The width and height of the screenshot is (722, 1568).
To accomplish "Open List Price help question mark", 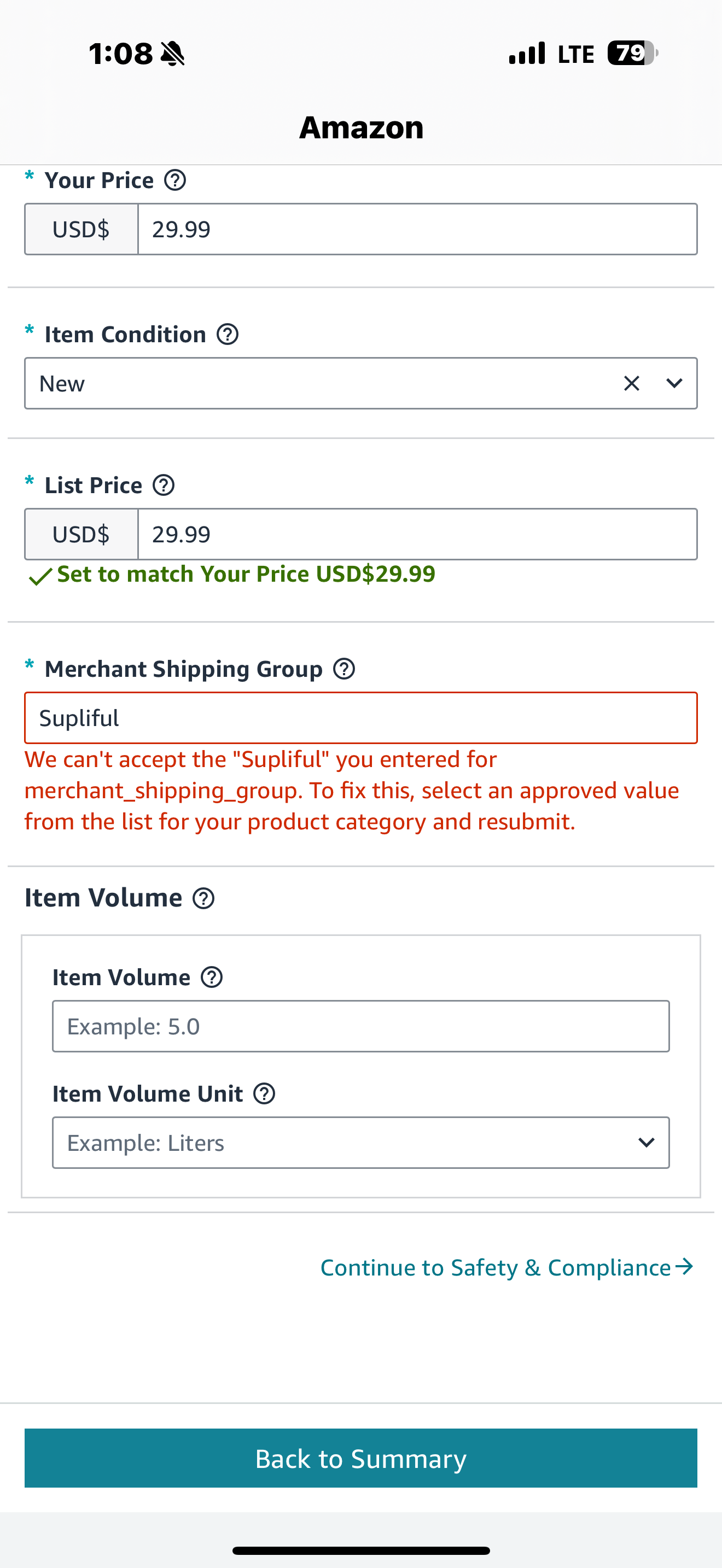I will [164, 485].
